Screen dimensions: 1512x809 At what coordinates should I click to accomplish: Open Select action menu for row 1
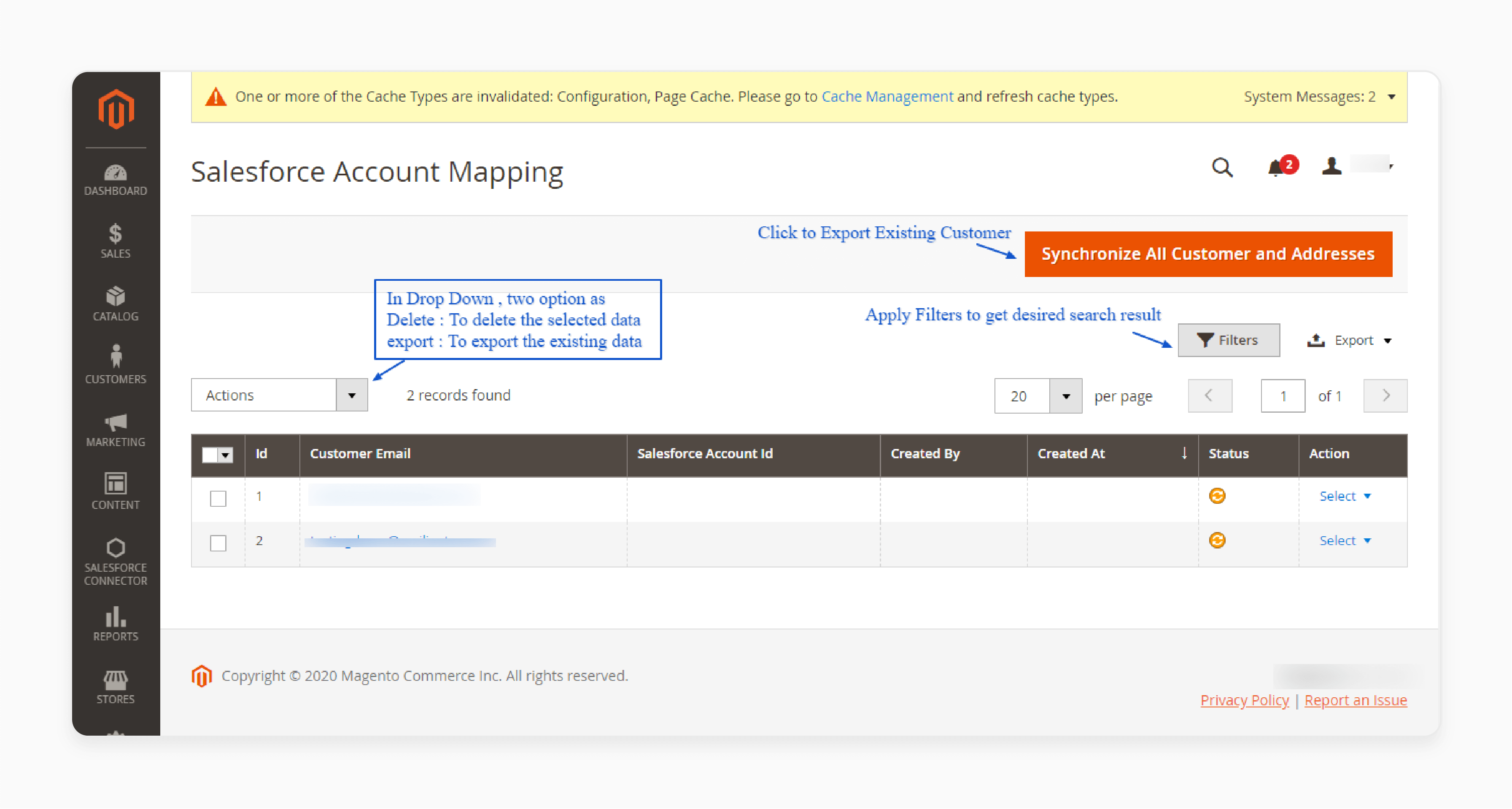(x=1345, y=496)
